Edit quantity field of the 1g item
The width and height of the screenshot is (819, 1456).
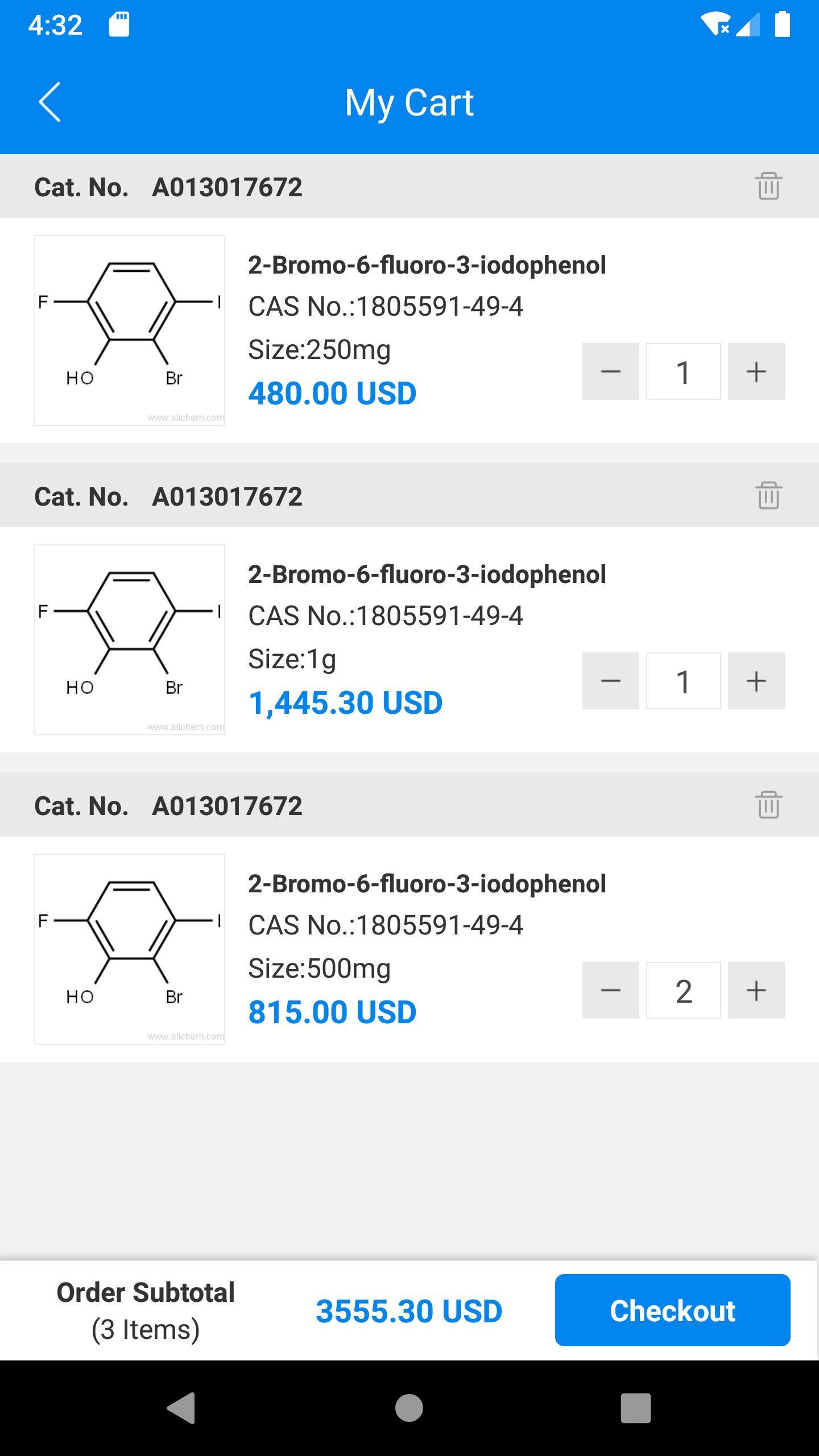click(x=684, y=681)
